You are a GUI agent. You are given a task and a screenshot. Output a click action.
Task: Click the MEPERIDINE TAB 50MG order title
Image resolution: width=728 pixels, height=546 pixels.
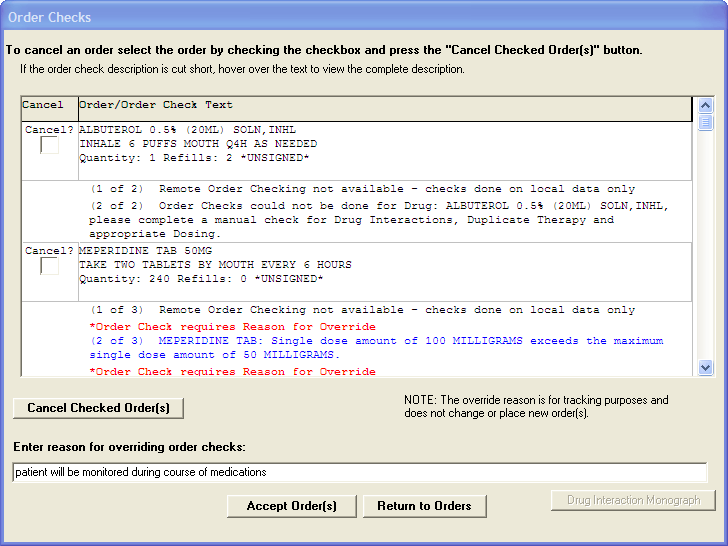[145, 251]
